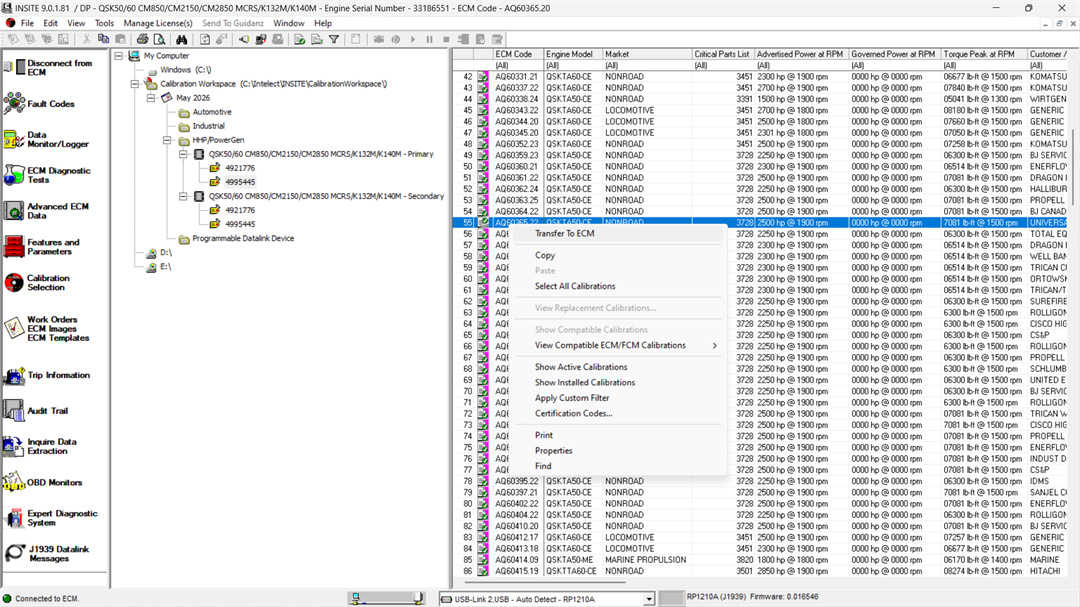Open the USB-Link datalink adapter dropdown

(648, 599)
